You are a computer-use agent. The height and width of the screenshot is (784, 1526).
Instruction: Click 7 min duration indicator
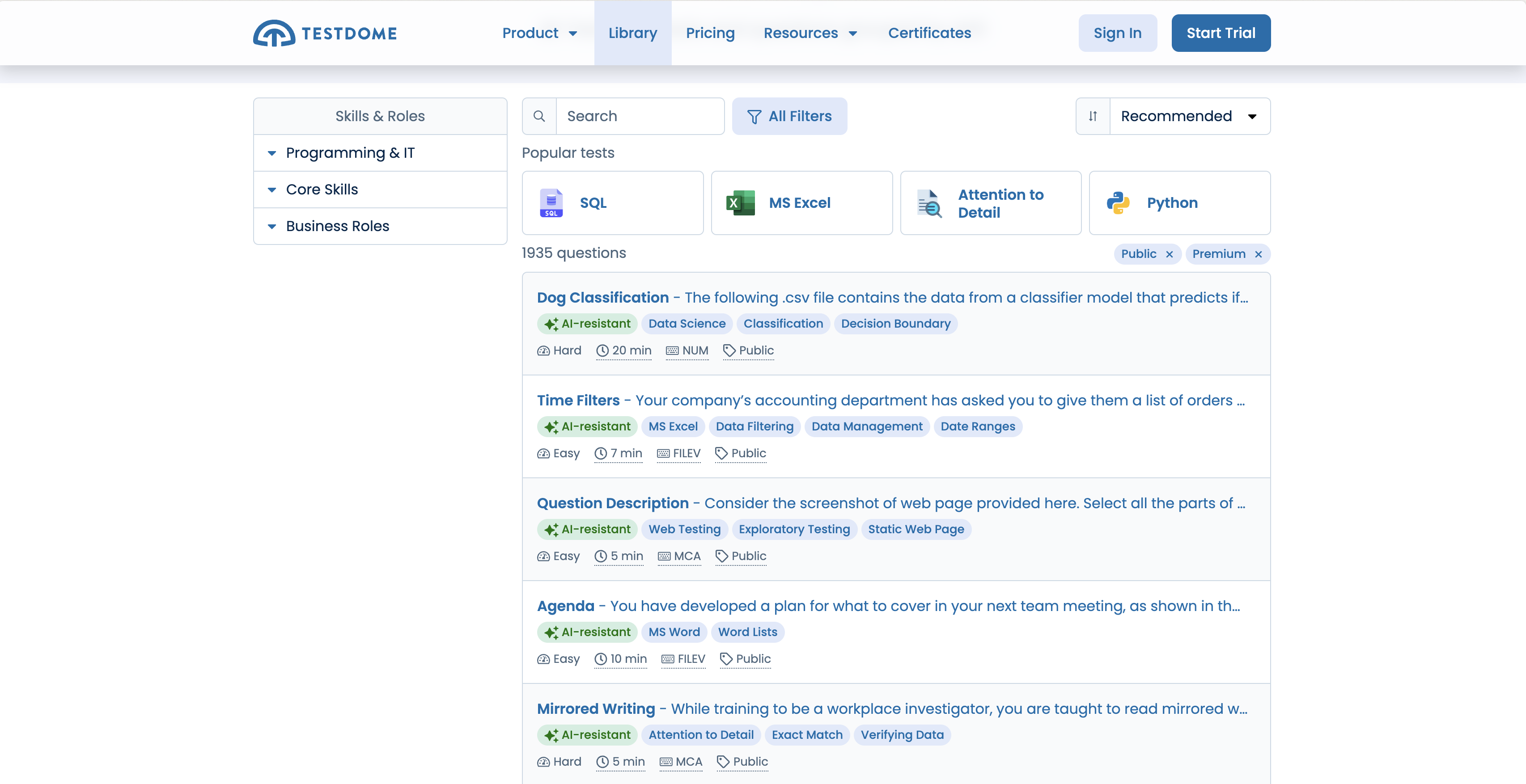(619, 454)
